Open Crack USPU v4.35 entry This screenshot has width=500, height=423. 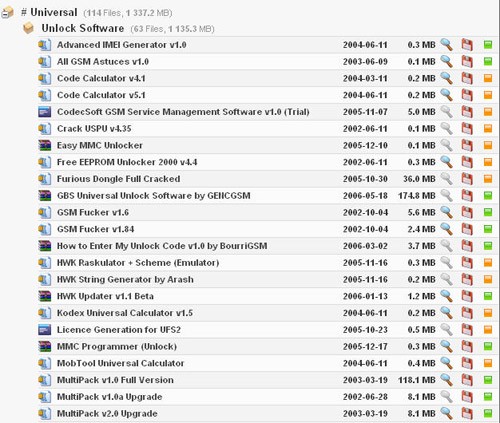[x=94, y=128]
